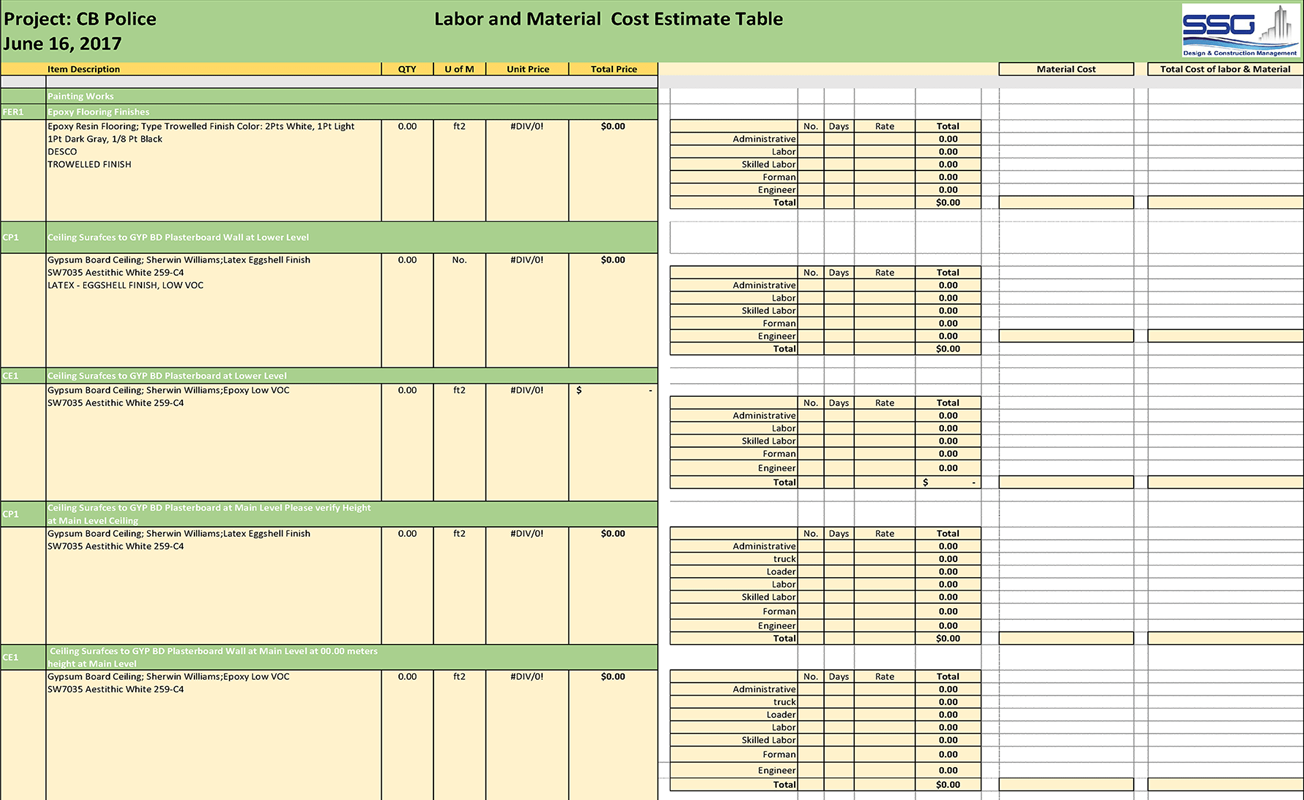This screenshot has height=800, width=1304.
Task: Select 'Administrative' in the Epoxy Flooring labor table
Action: [734, 139]
